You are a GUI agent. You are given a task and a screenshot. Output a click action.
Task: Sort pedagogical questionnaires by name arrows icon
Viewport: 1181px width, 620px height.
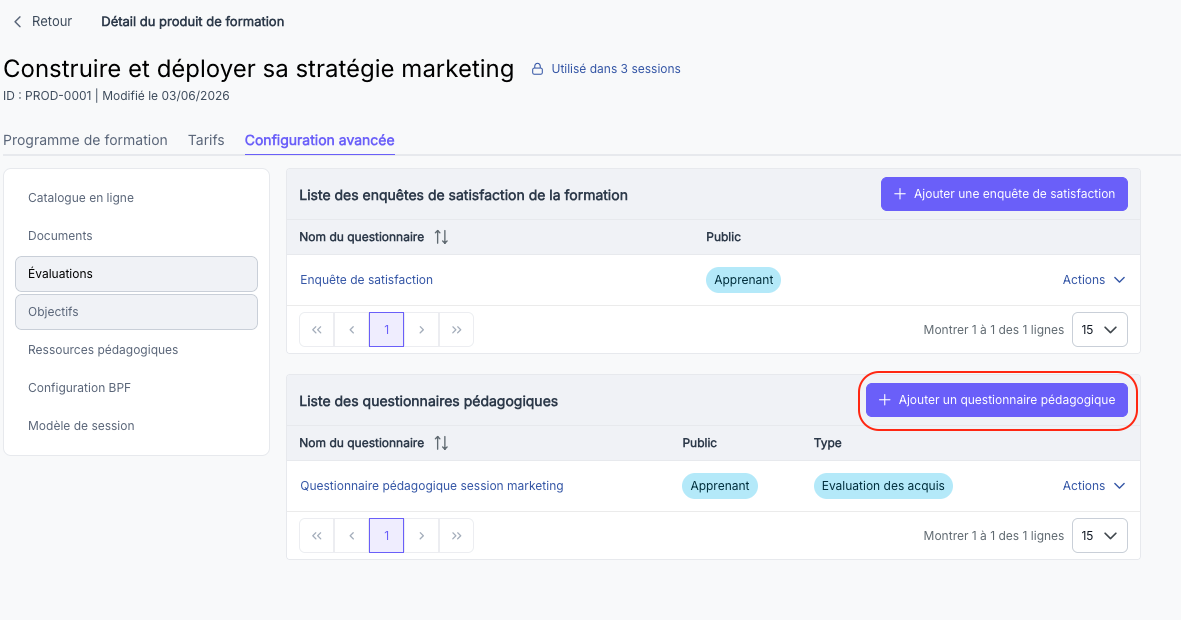pyautogui.click(x=441, y=443)
